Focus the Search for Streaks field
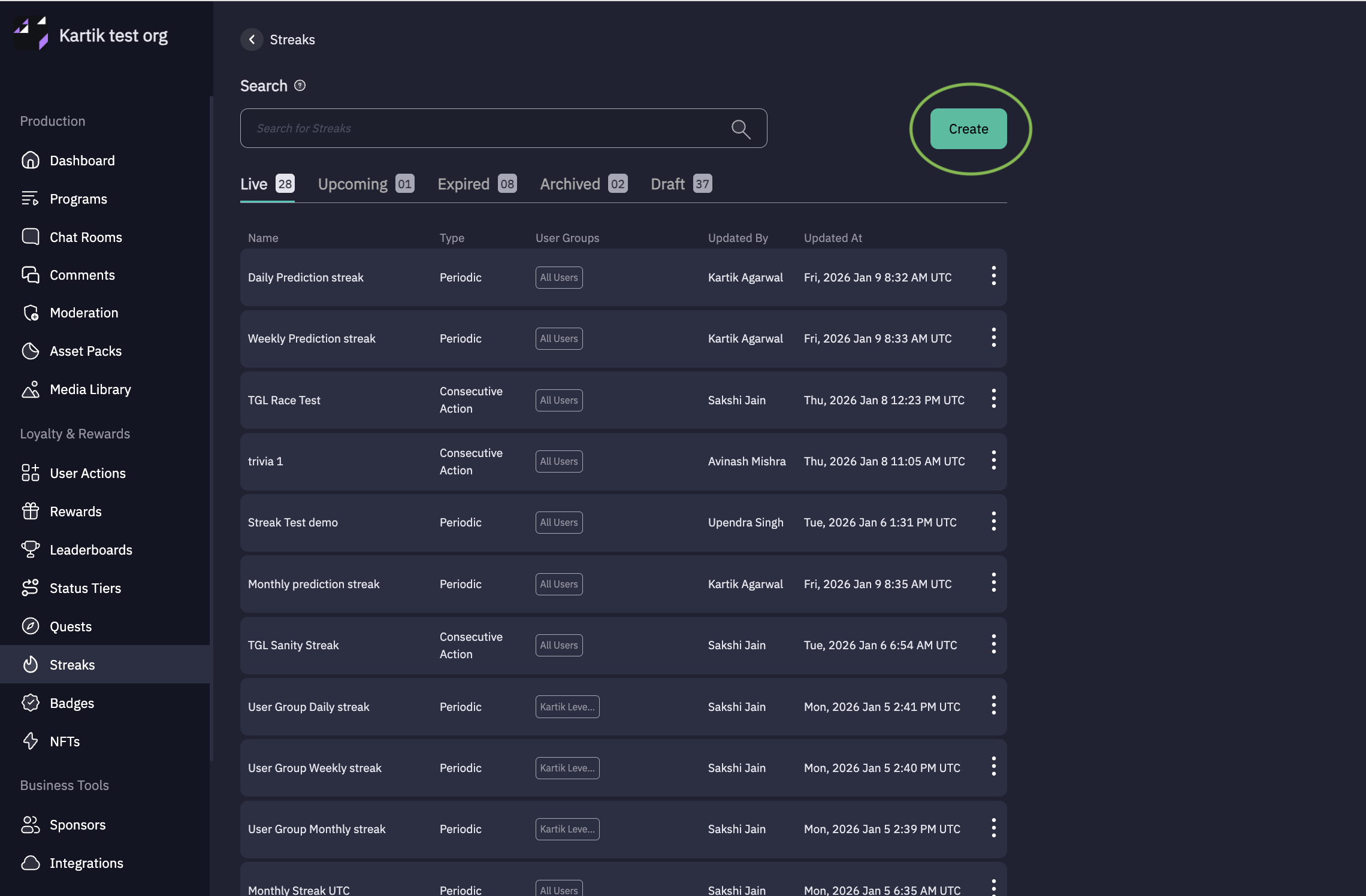This screenshot has width=1366, height=896. click(x=485, y=129)
